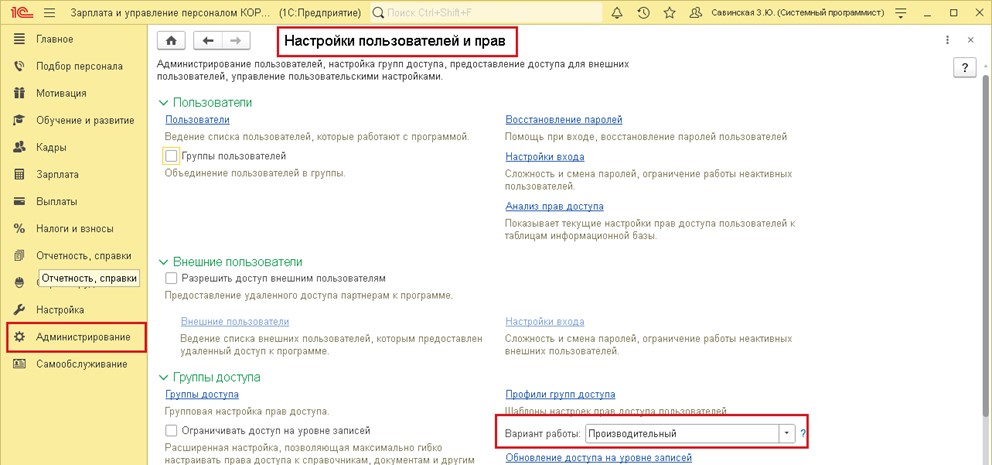Navigate back with left arrow
This screenshot has width=992, height=465.
(208, 40)
